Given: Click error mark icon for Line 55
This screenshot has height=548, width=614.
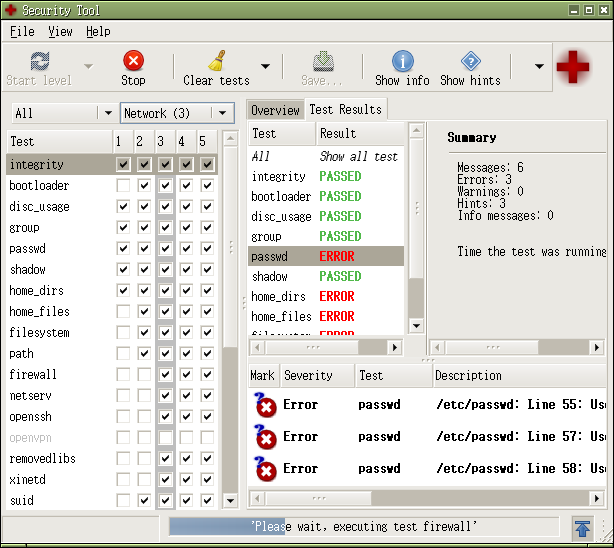Looking at the screenshot, I should click(264, 405).
